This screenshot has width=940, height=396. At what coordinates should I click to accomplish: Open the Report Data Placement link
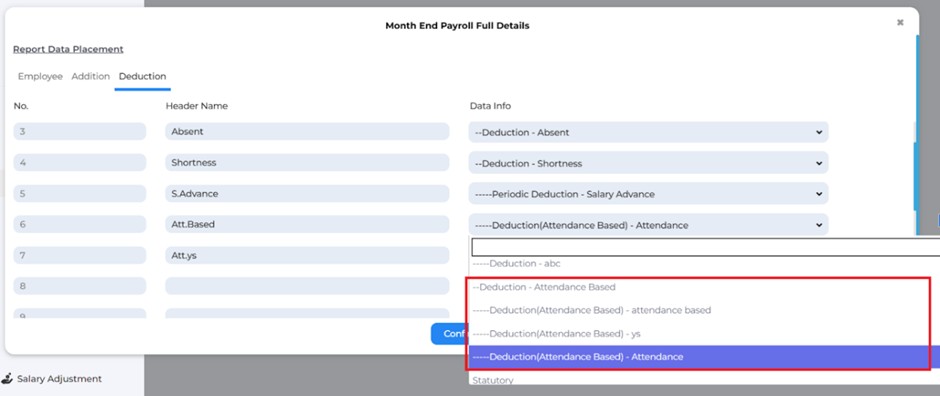pyautogui.click(x=68, y=49)
